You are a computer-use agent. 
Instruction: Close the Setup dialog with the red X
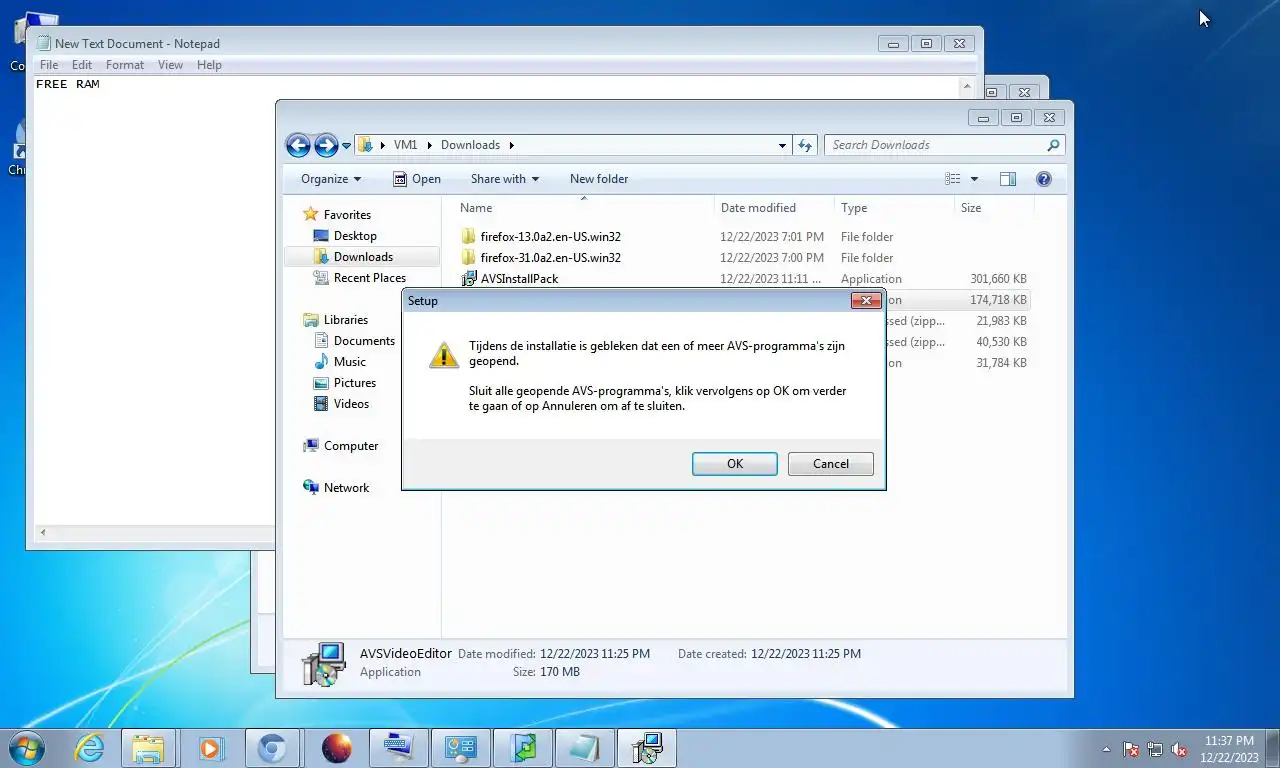coord(866,300)
